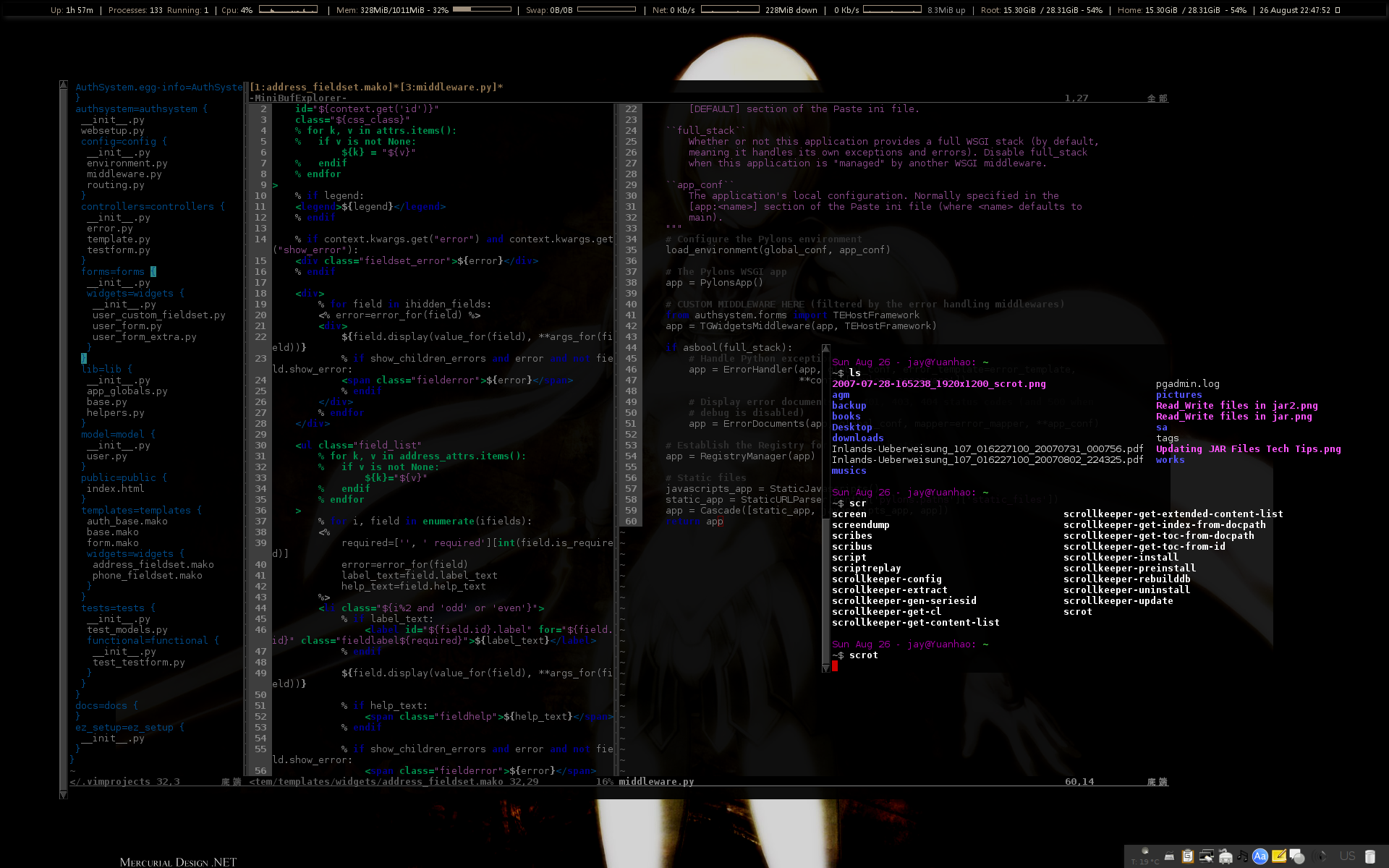
Task: Open error.py under controllers
Action: (110, 229)
